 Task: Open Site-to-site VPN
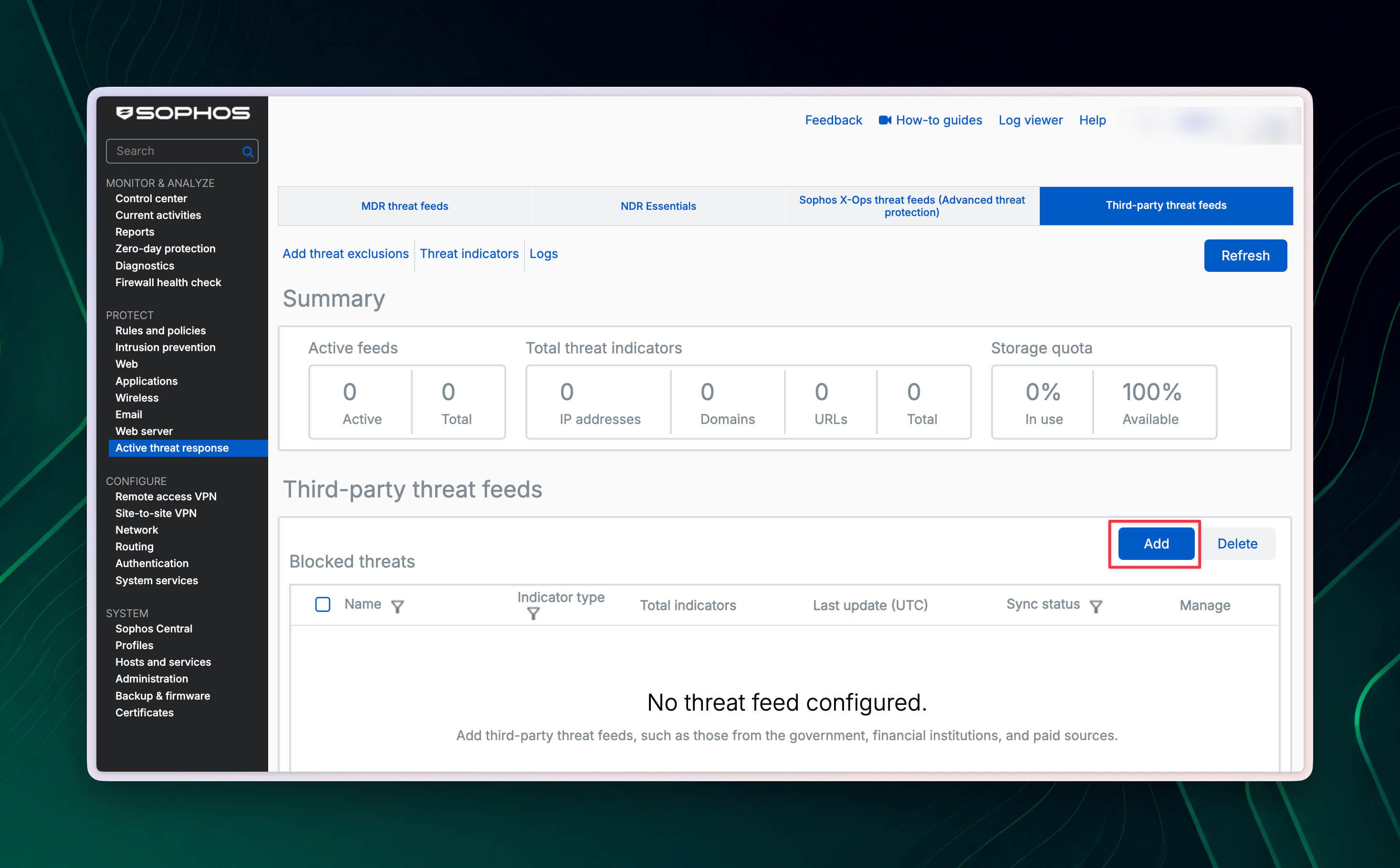tap(156, 513)
